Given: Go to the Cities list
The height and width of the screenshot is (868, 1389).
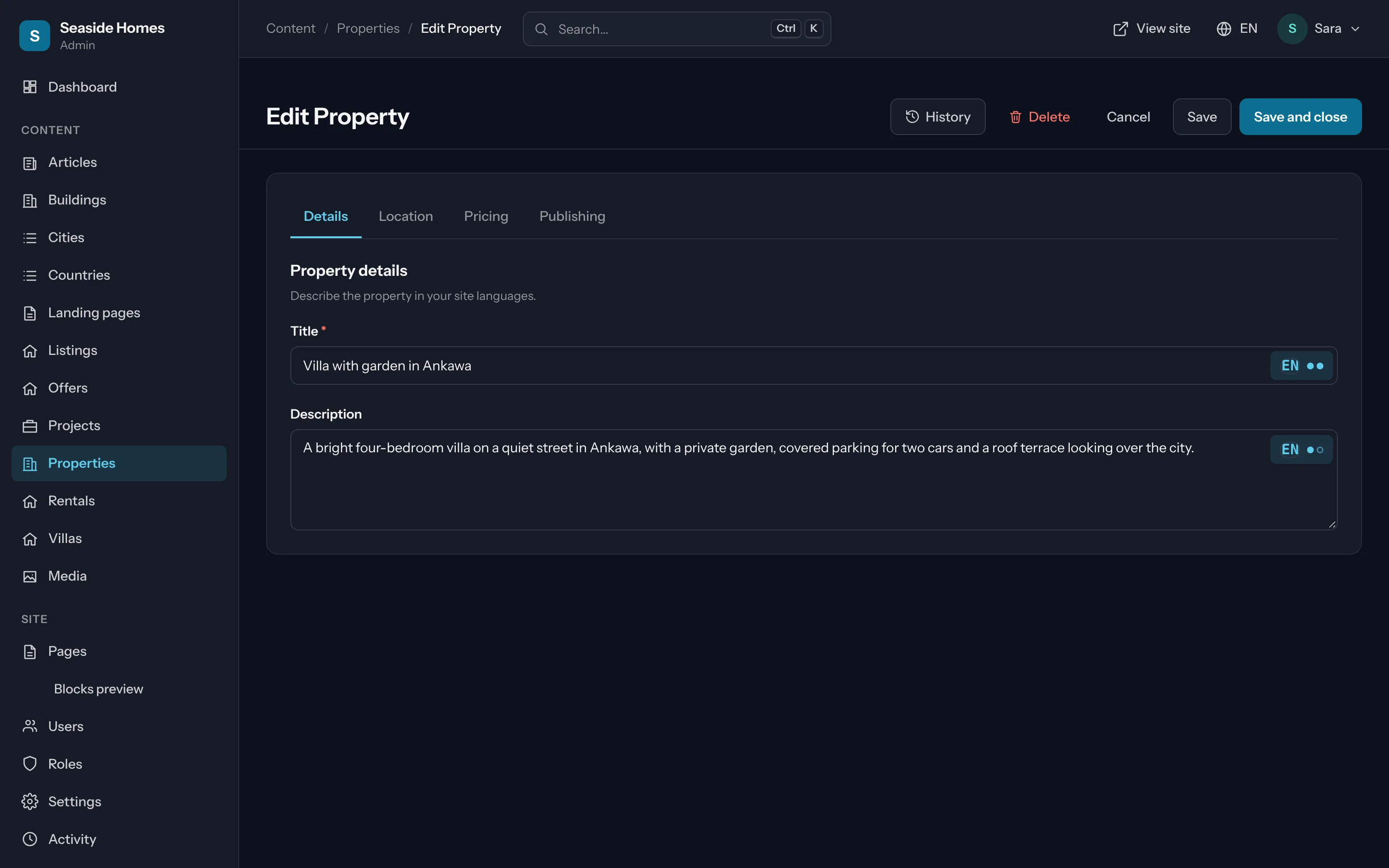Looking at the screenshot, I should coord(119,238).
